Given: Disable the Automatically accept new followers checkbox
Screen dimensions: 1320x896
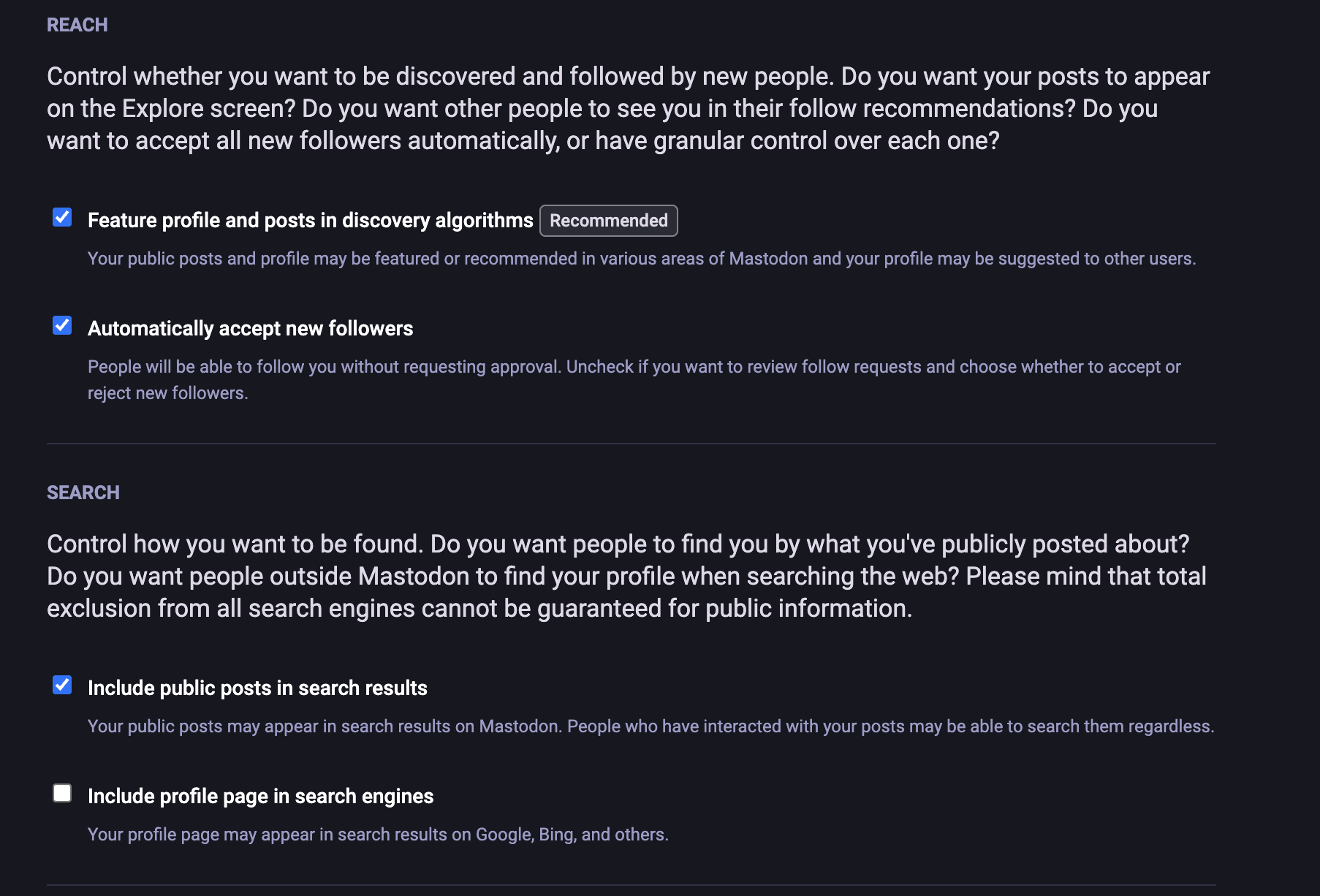Looking at the screenshot, I should [62, 326].
